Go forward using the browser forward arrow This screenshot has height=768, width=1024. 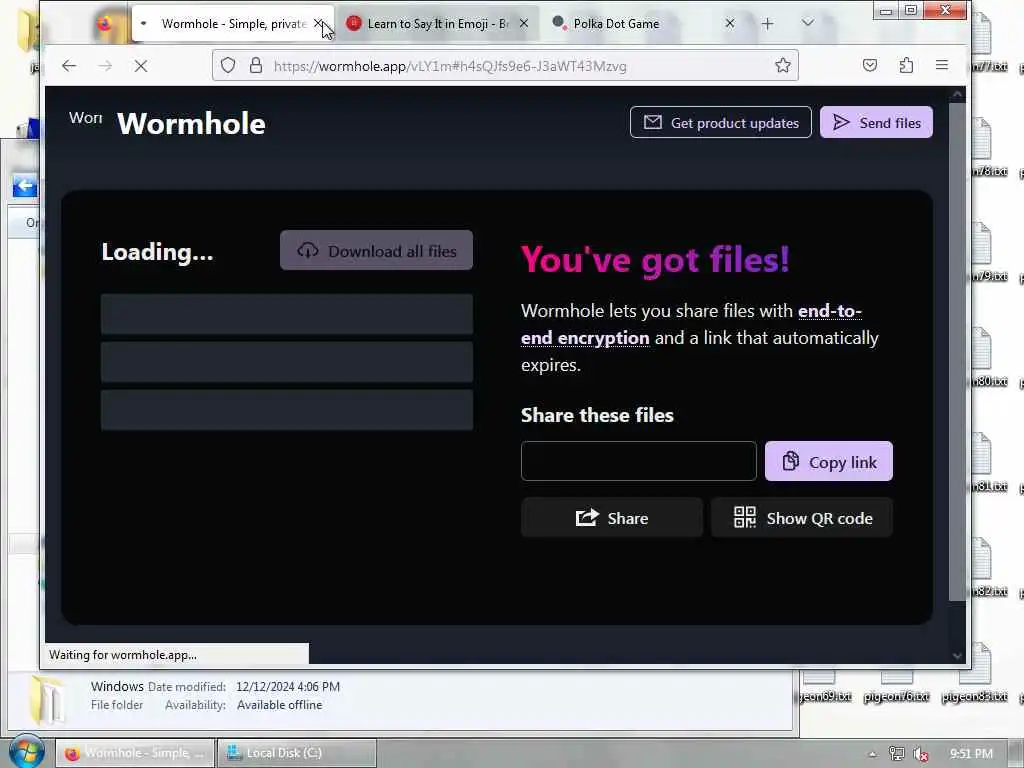pos(105,65)
